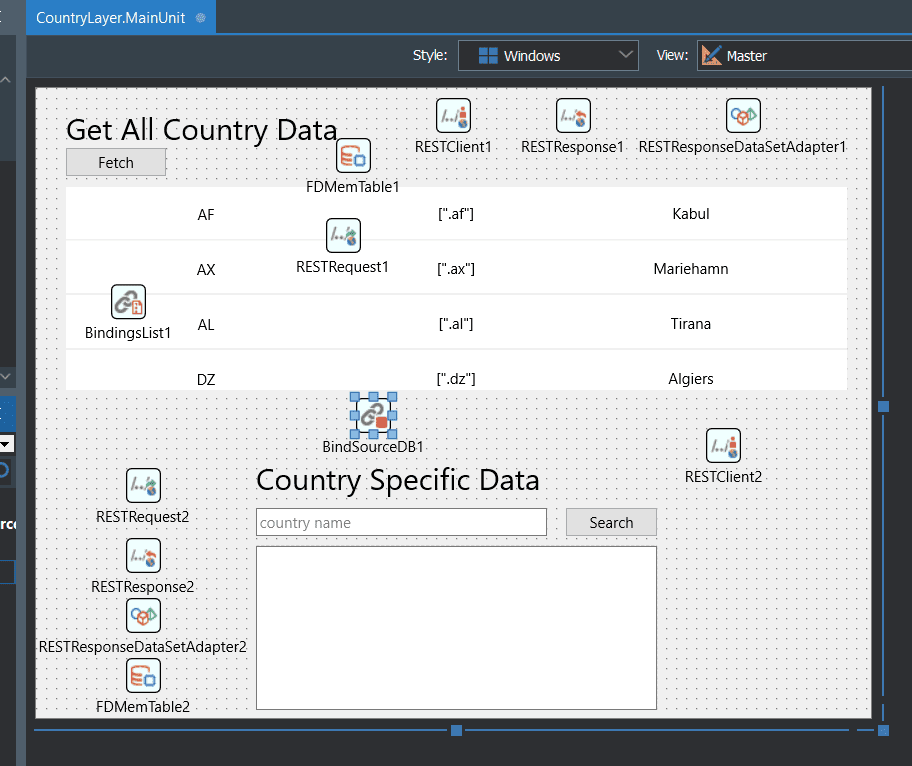Select the RESTResponse2 component icon
Screen dimensions: 912x766
(143, 555)
